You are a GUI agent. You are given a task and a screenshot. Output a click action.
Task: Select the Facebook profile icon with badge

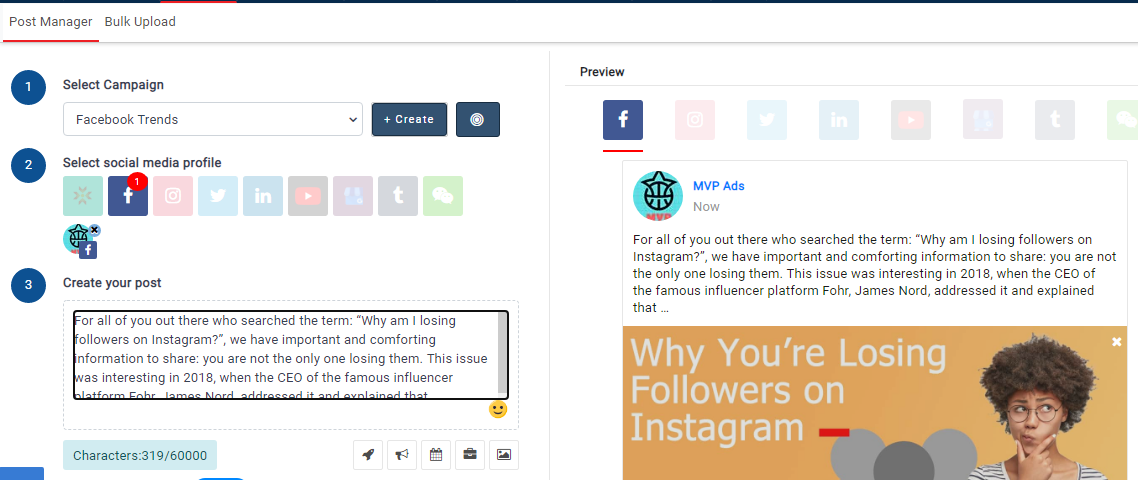point(128,197)
